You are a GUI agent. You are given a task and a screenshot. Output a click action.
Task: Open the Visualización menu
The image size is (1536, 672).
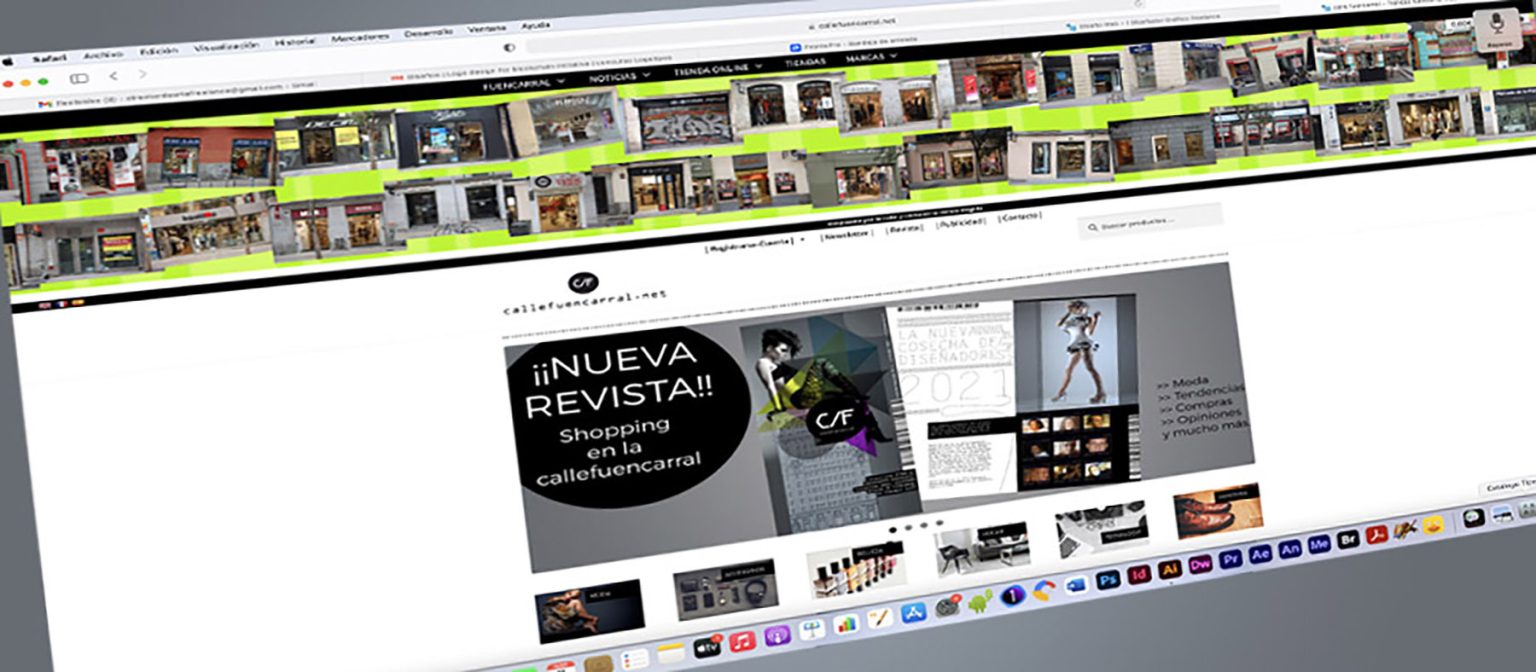226,45
